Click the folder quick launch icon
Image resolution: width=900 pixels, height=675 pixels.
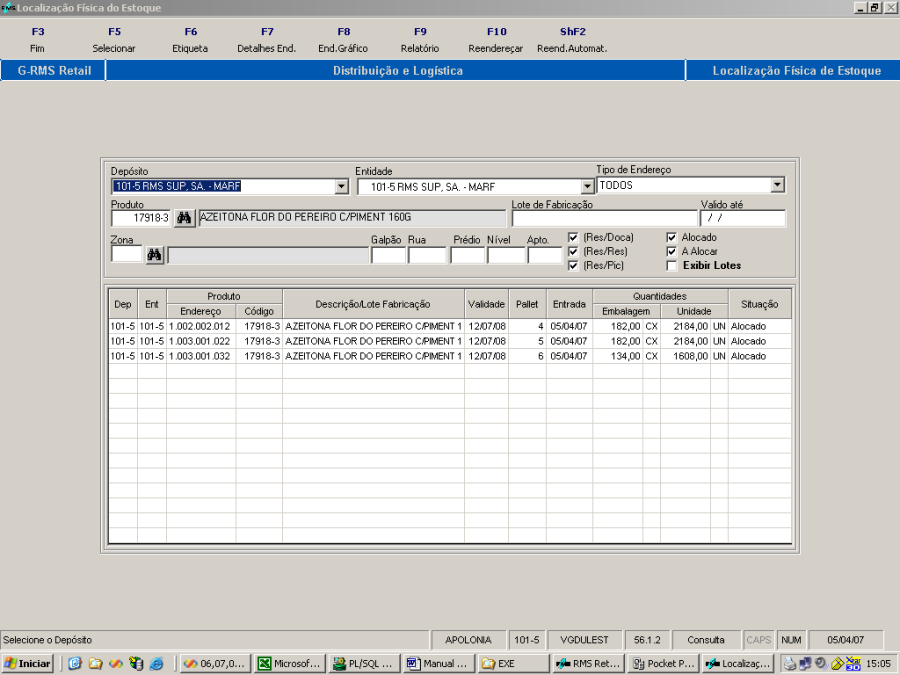(x=95, y=664)
